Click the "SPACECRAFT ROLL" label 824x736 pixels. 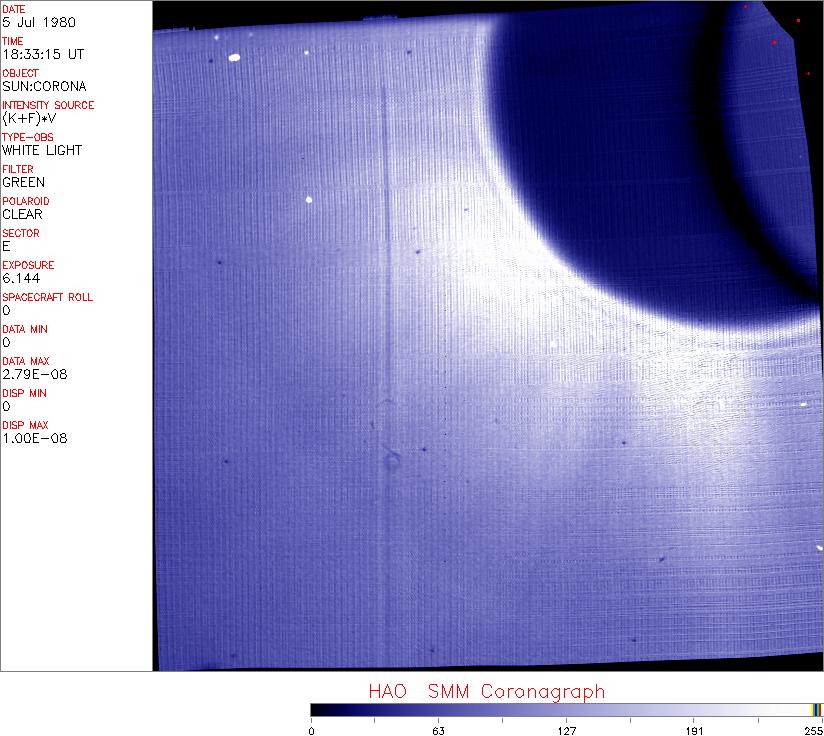pyautogui.click(x=43, y=297)
